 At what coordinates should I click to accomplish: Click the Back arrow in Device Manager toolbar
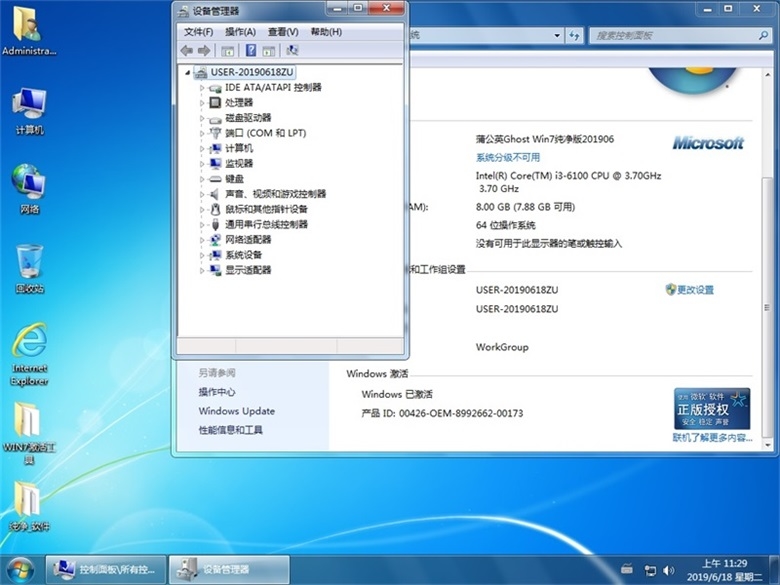tap(186, 50)
